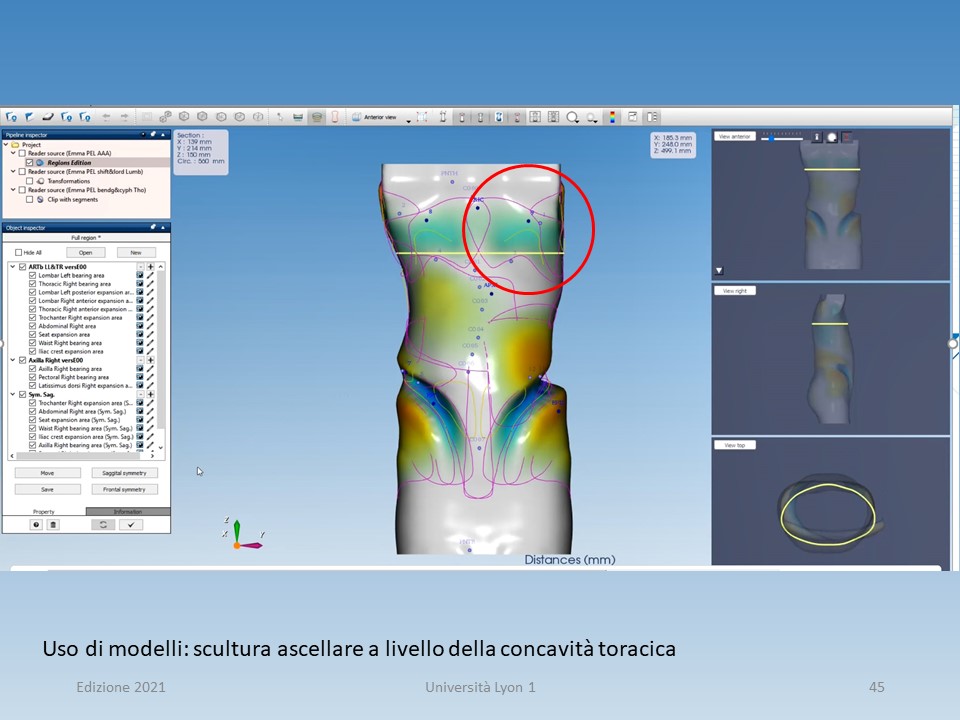Viewport: 960px width, 720px height.
Task: Check Reader source (Emma PEL AAA) checkbox
Action: click(22, 154)
